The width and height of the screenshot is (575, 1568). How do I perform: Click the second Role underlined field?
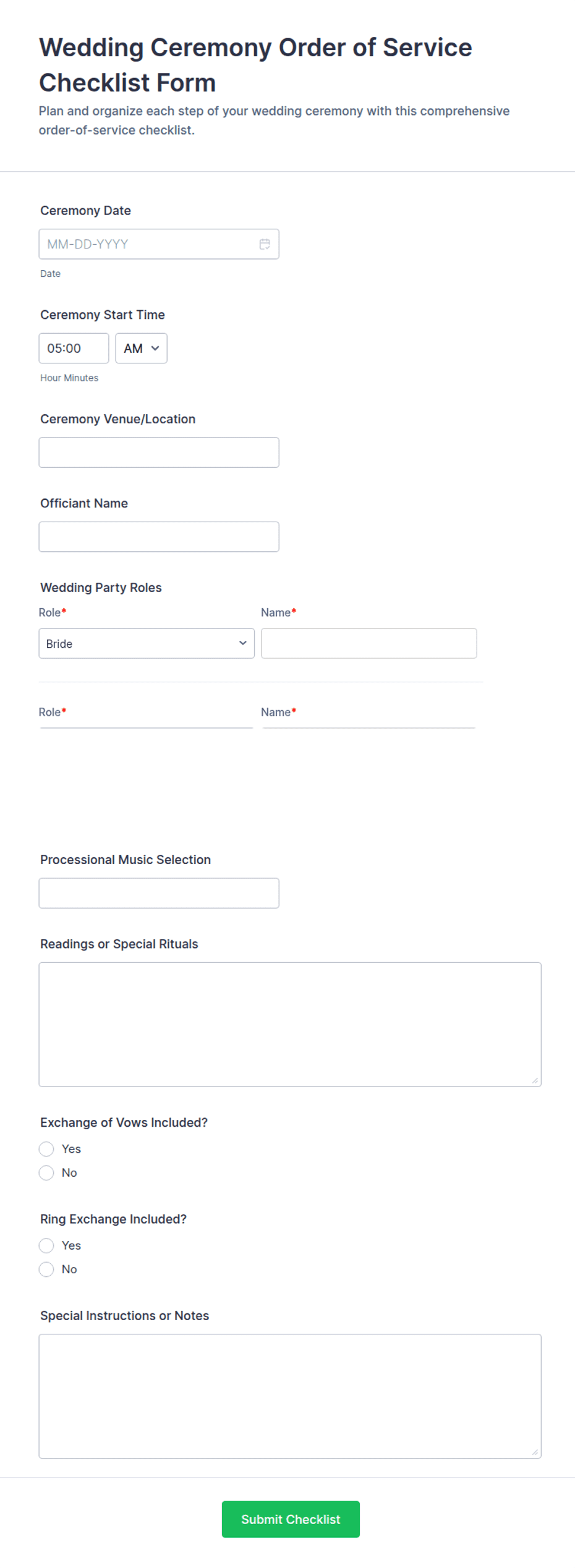[x=147, y=726]
